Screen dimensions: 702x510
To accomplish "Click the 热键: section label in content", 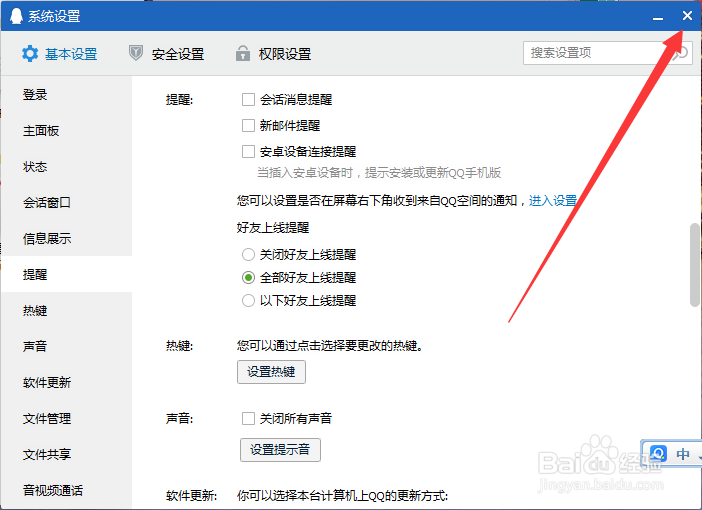I will (x=180, y=346).
